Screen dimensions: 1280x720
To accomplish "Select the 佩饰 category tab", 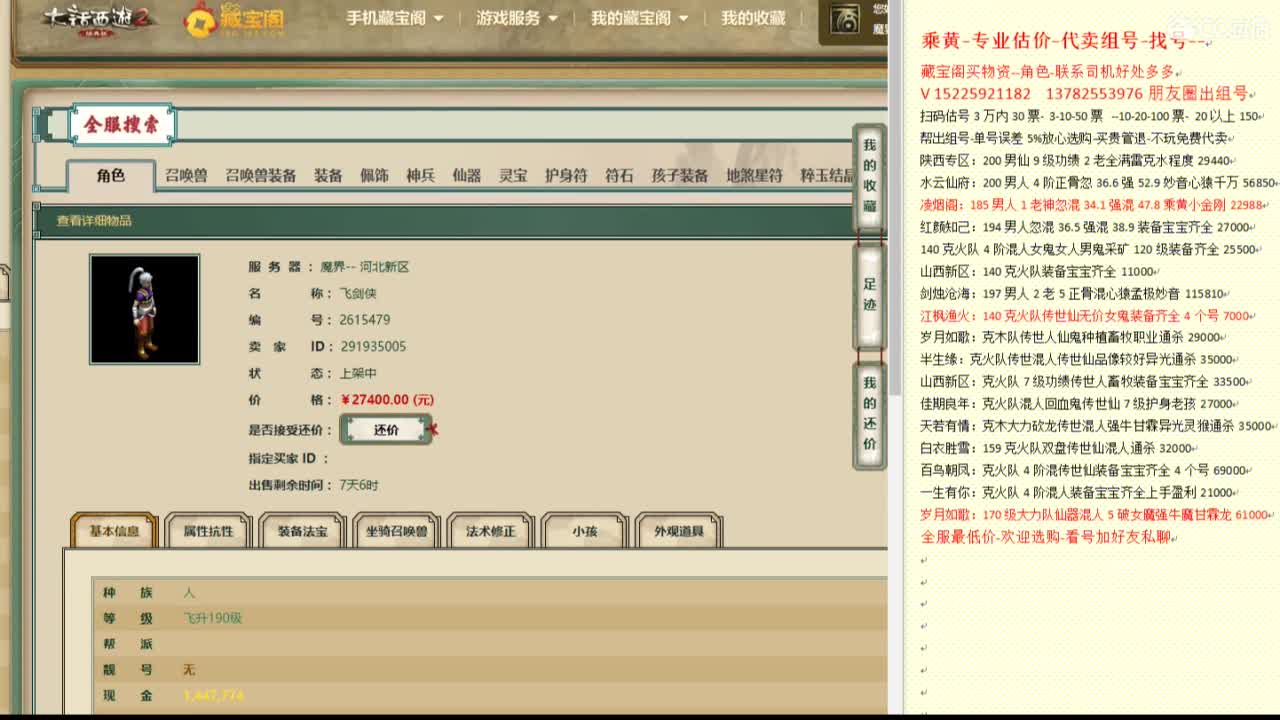I will [374, 176].
